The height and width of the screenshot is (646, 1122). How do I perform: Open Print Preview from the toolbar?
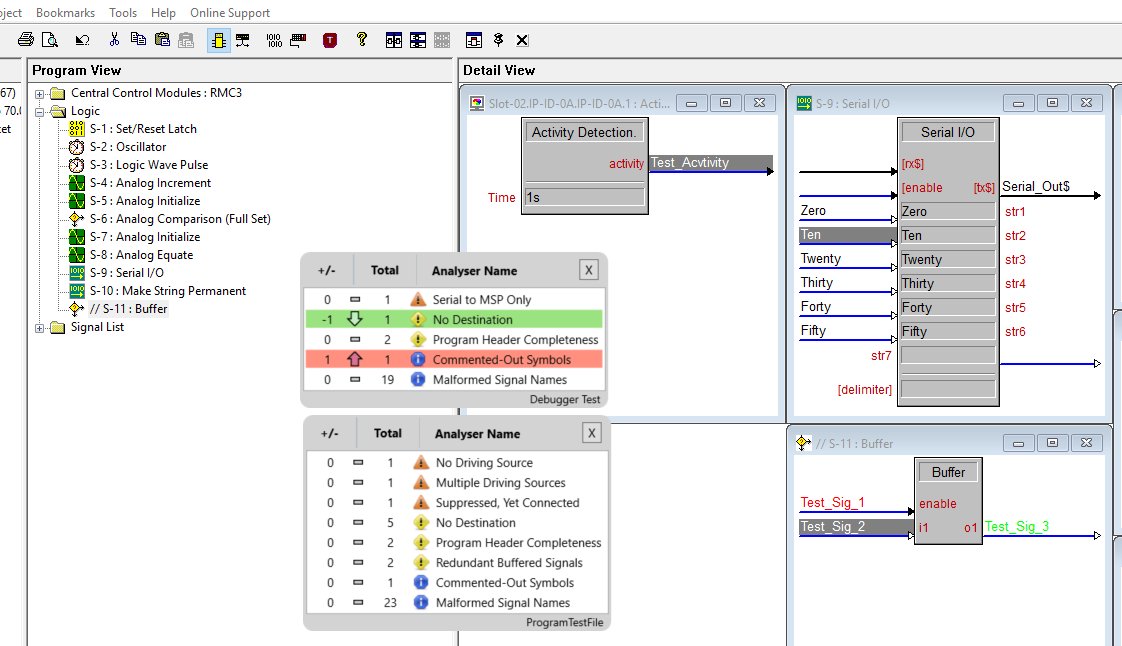pos(49,40)
